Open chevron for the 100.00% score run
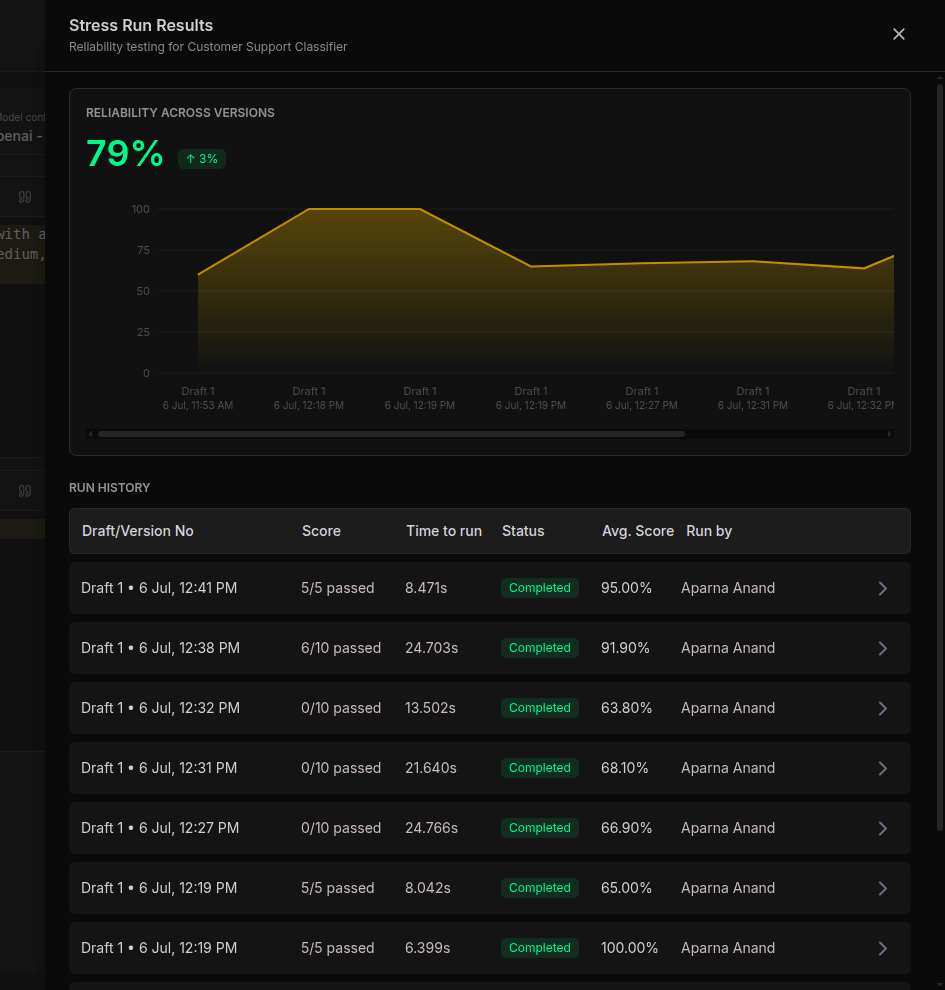This screenshot has width=945, height=990. [x=883, y=948]
